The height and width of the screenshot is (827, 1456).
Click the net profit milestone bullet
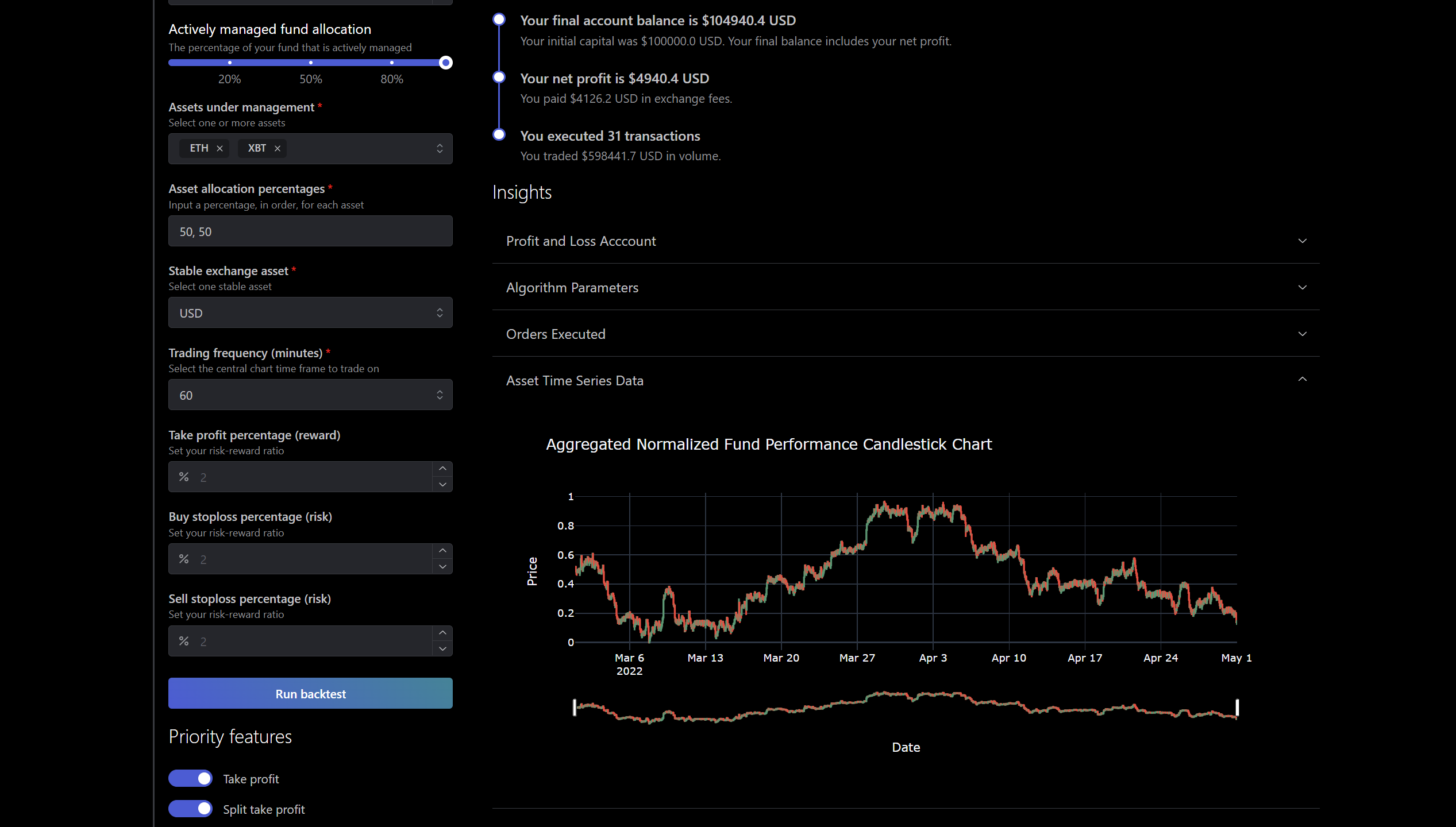click(x=498, y=77)
